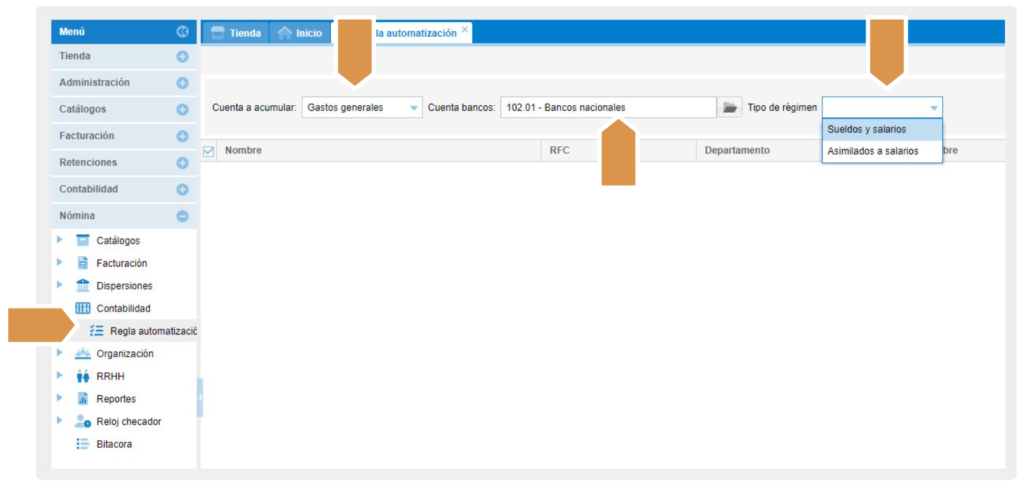Screen dimensions: 1024x489
Task: Toggle the select-all checkbox in Nombre header
Action: tap(209, 151)
